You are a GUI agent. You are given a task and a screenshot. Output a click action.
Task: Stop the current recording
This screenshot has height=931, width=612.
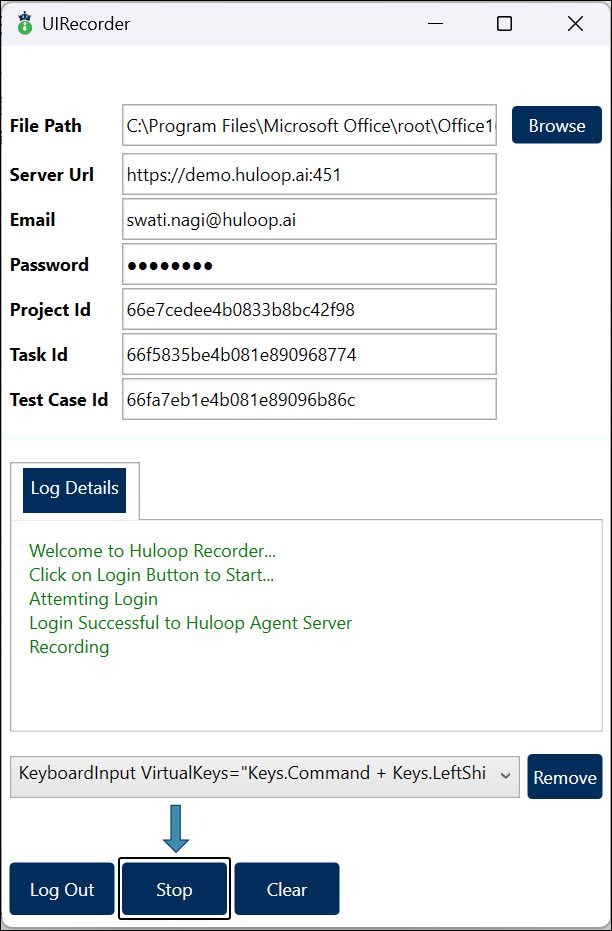pos(174,889)
